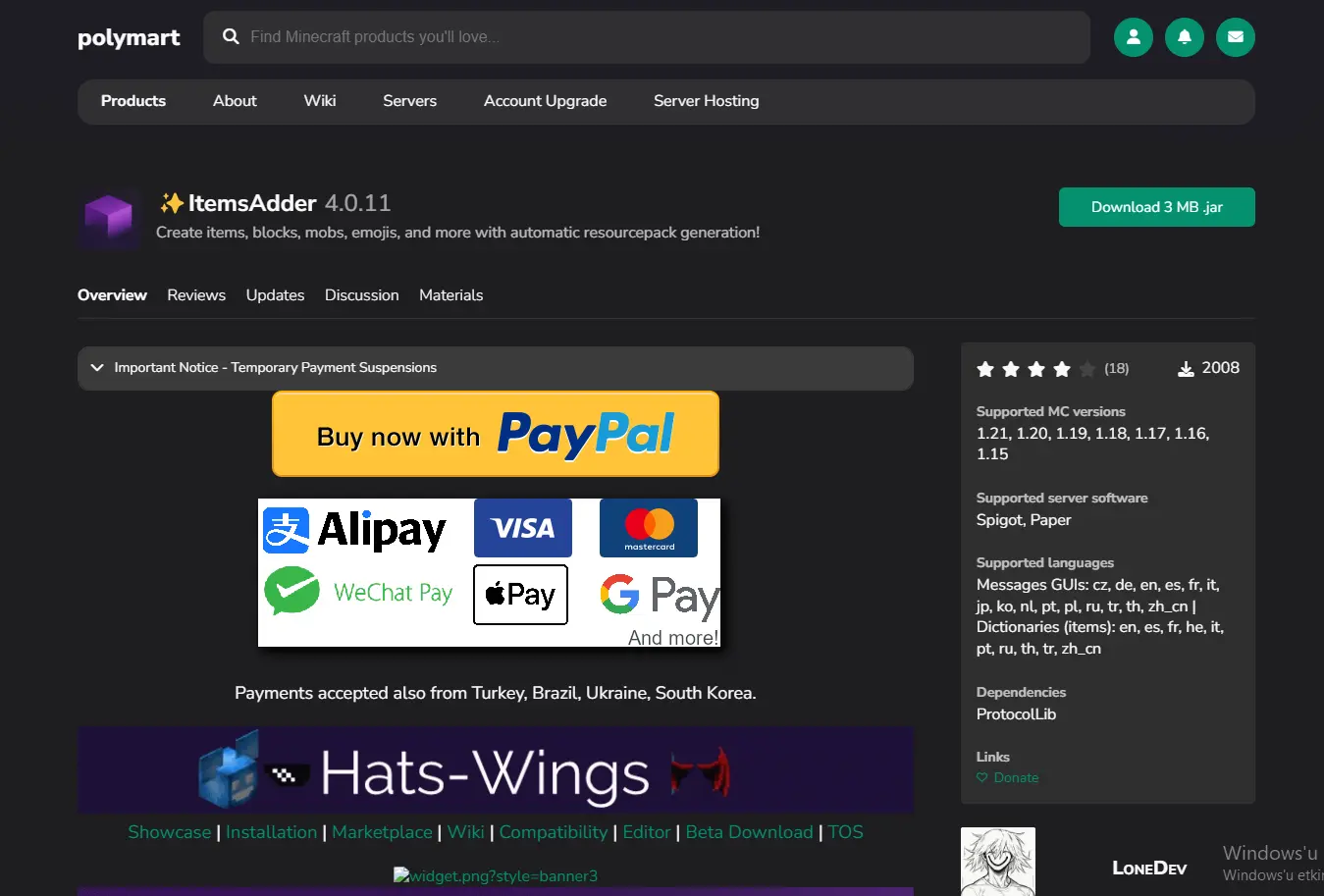Switch to the Reviews tab
1324x896 pixels.
click(196, 295)
